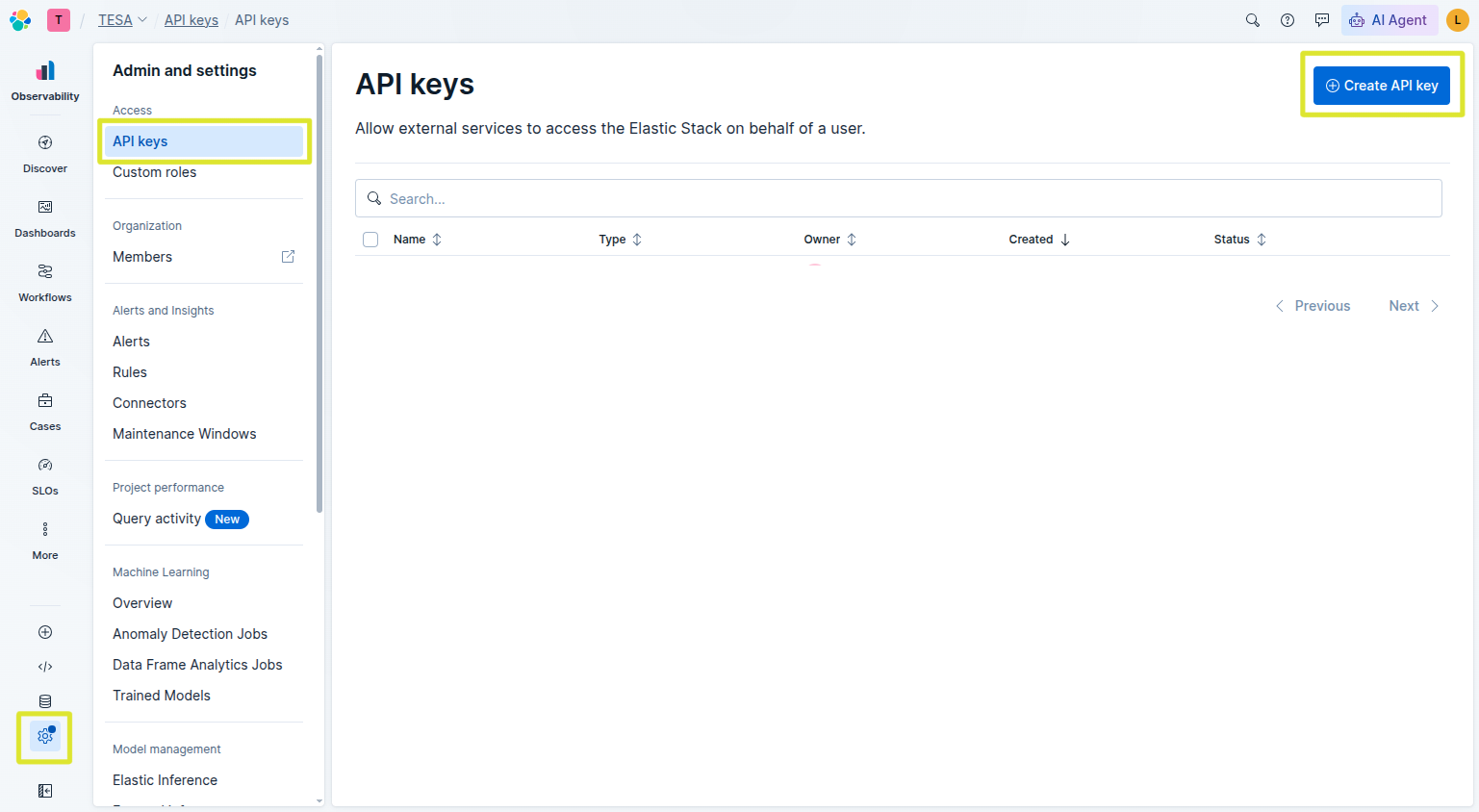Sort the table by Type column

coord(621,240)
